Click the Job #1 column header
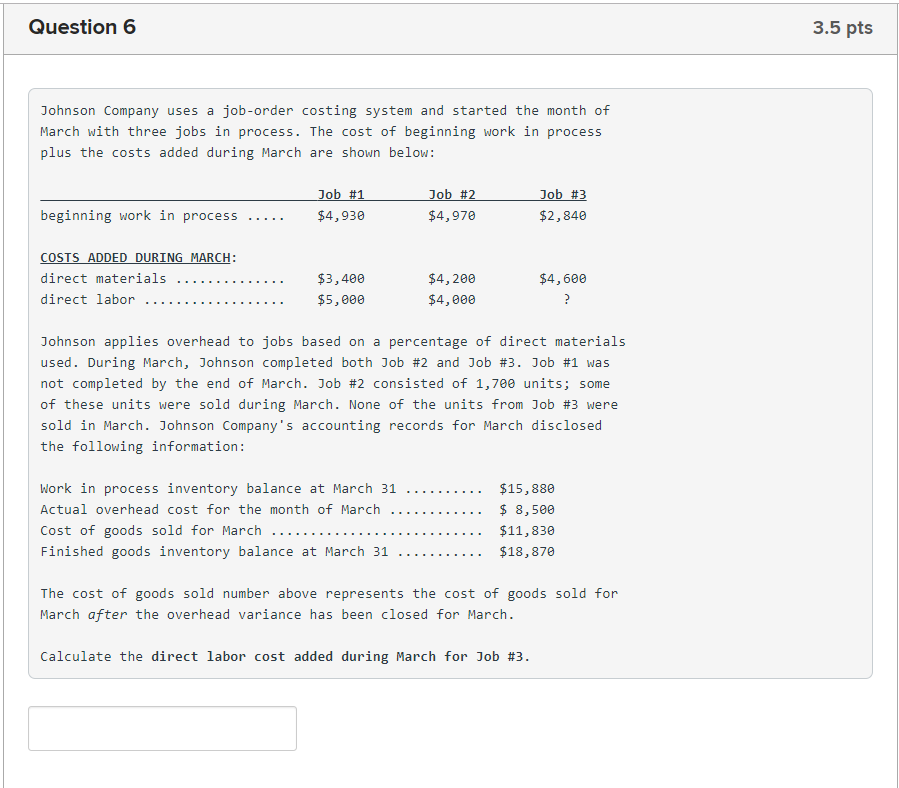The height and width of the screenshot is (788, 899). pos(342,194)
